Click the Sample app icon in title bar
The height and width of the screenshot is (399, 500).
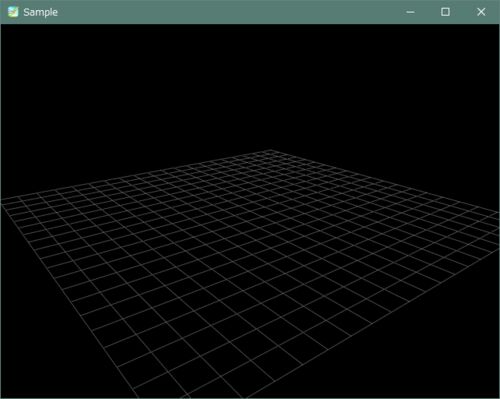pyautogui.click(x=13, y=12)
